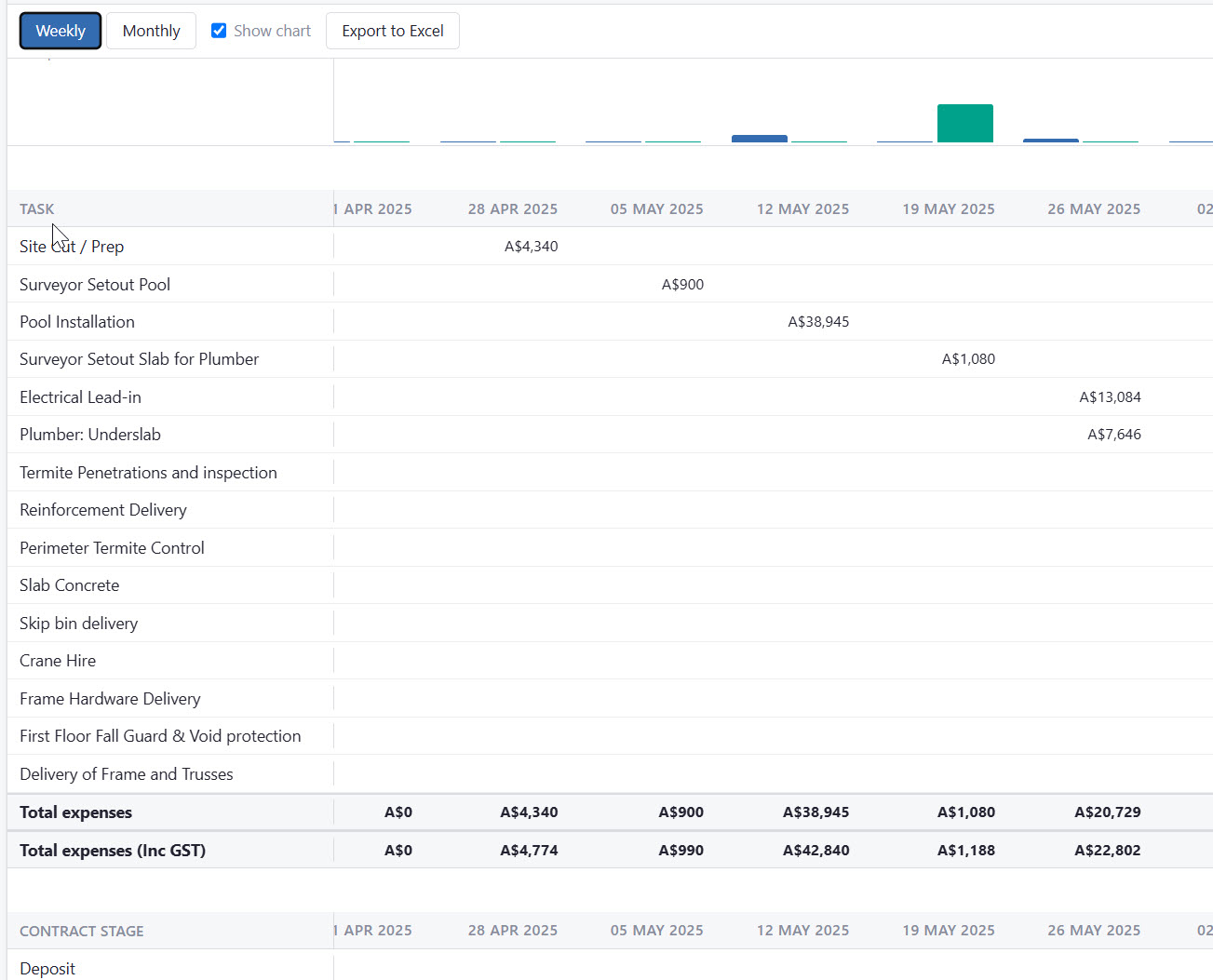Click the Total expenses (Inc GST) label
Image resolution: width=1213 pixels, height=980 pixels.
click(113, 851)
